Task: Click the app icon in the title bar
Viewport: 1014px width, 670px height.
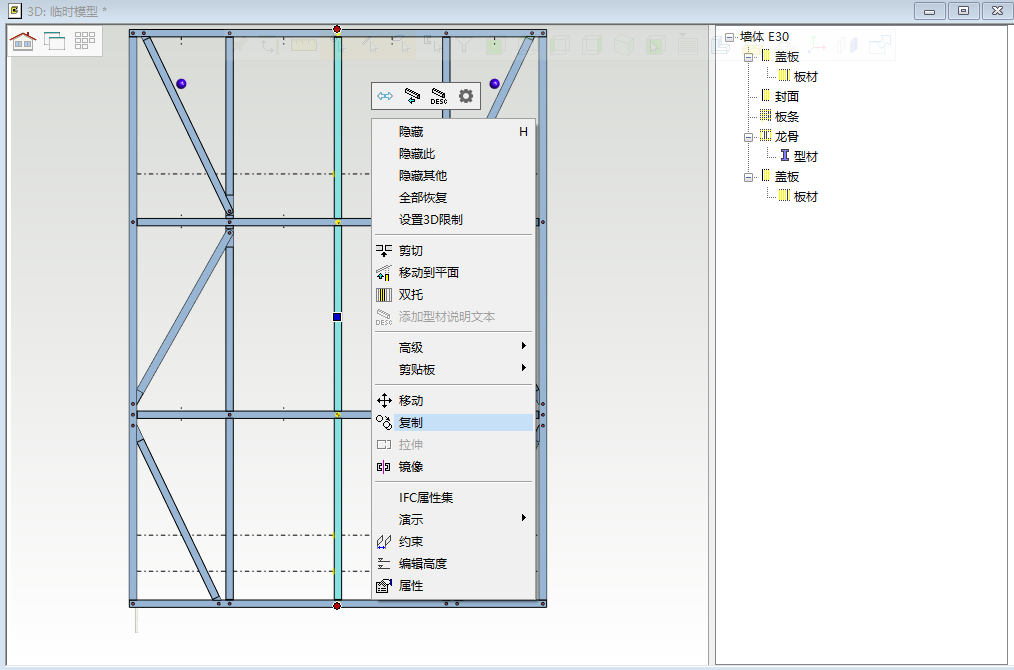Action: 14,10
